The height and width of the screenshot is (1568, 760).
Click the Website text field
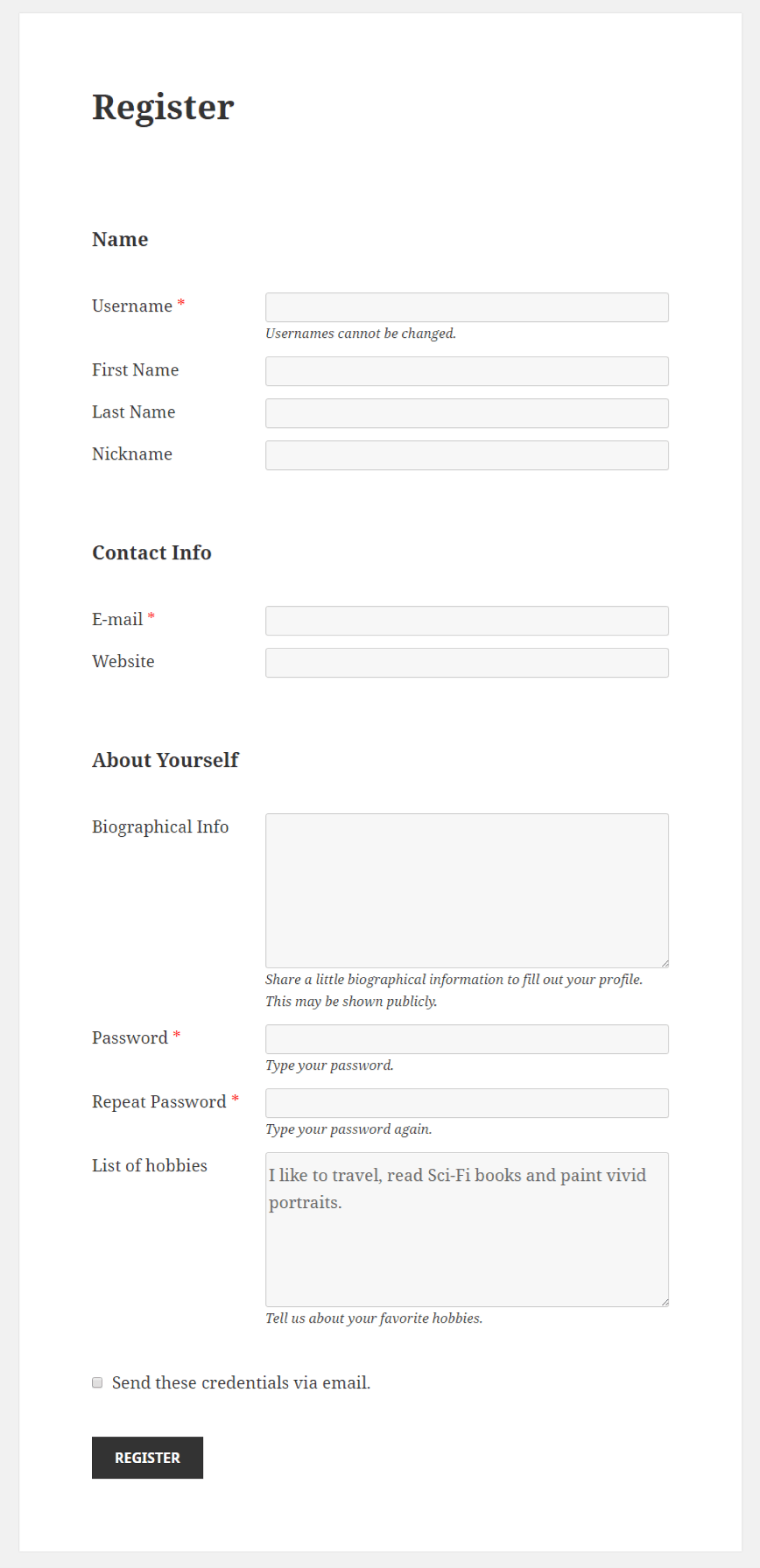pos(467,663)
